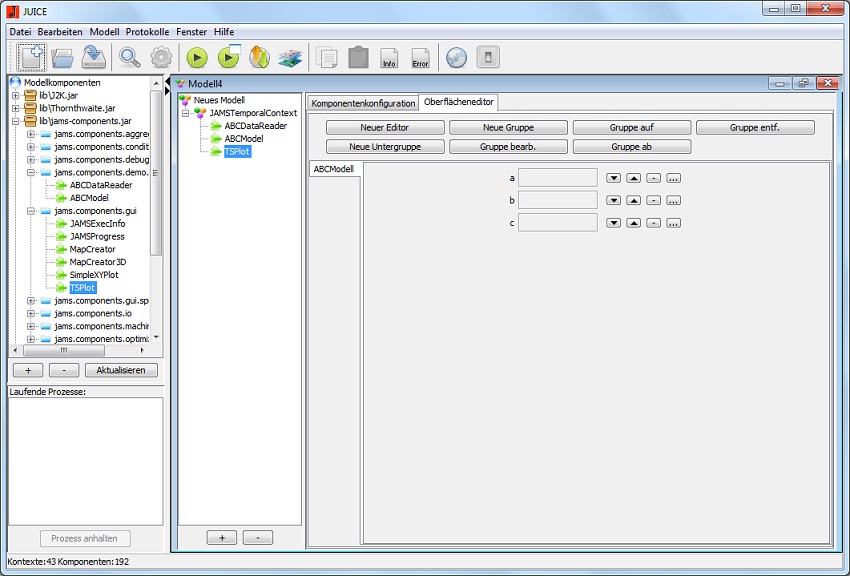Click the move-up arrow for parameter b
Screen dimensions: 850x576
[633, 200]
